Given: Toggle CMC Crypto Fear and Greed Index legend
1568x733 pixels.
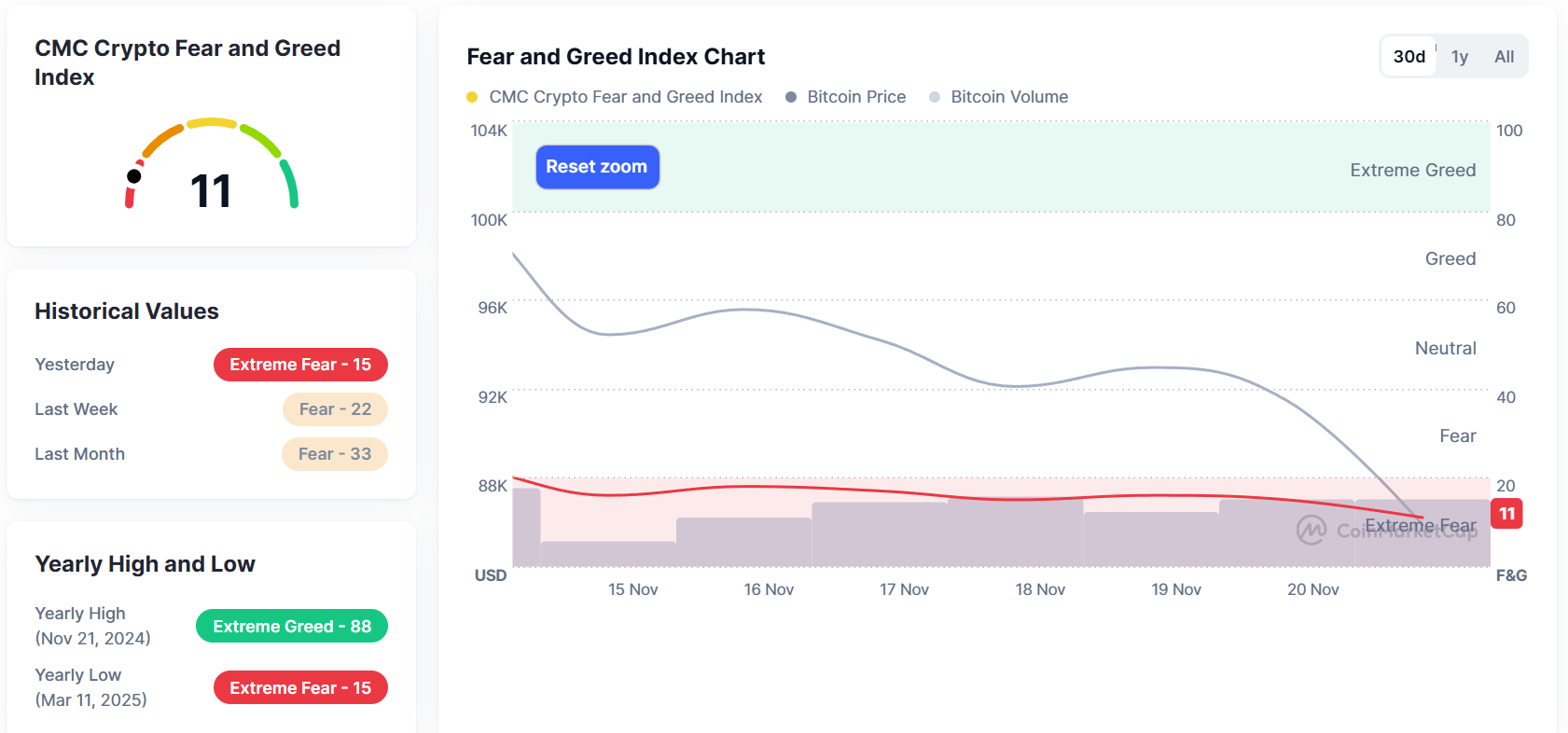Looking at the screenshot, I should pos(625,97).
